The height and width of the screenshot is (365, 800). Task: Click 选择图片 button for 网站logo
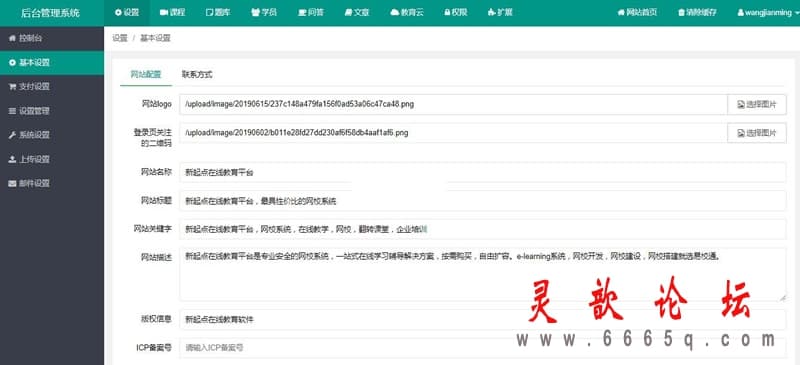click(x=757, y=104)
